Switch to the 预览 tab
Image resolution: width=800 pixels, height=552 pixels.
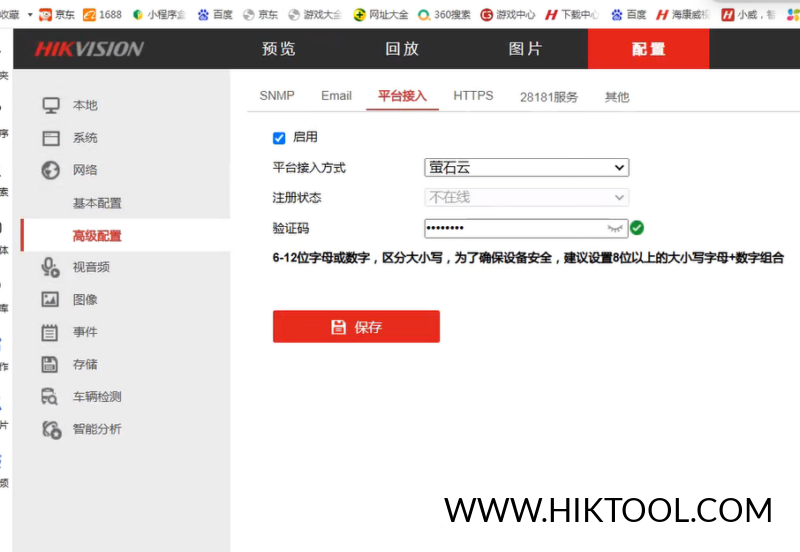pyautogui.click(x=279, y=49)
